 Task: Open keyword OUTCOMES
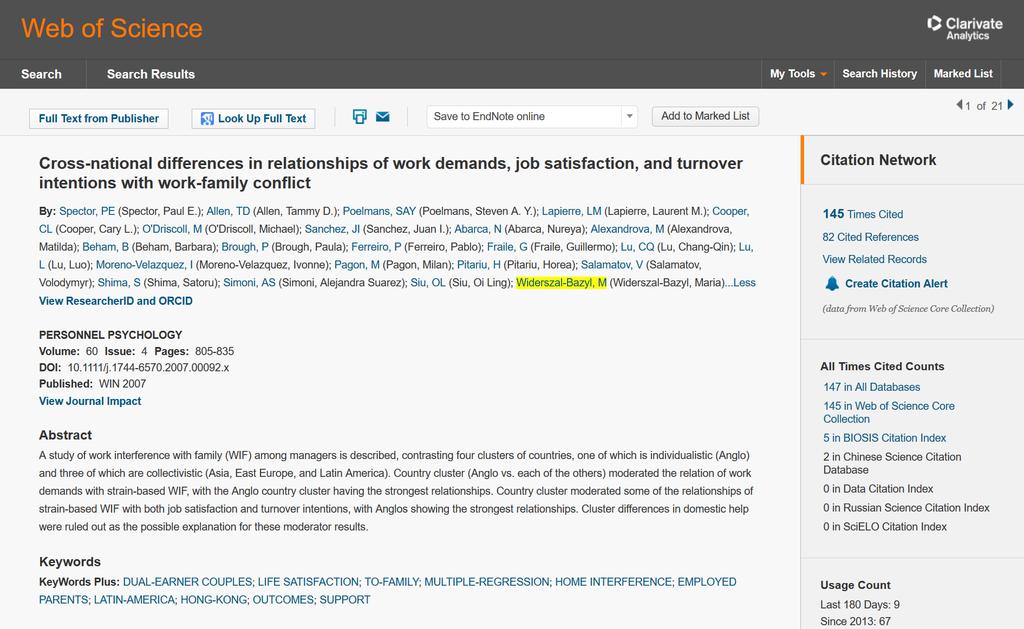(x=283, y=600)
